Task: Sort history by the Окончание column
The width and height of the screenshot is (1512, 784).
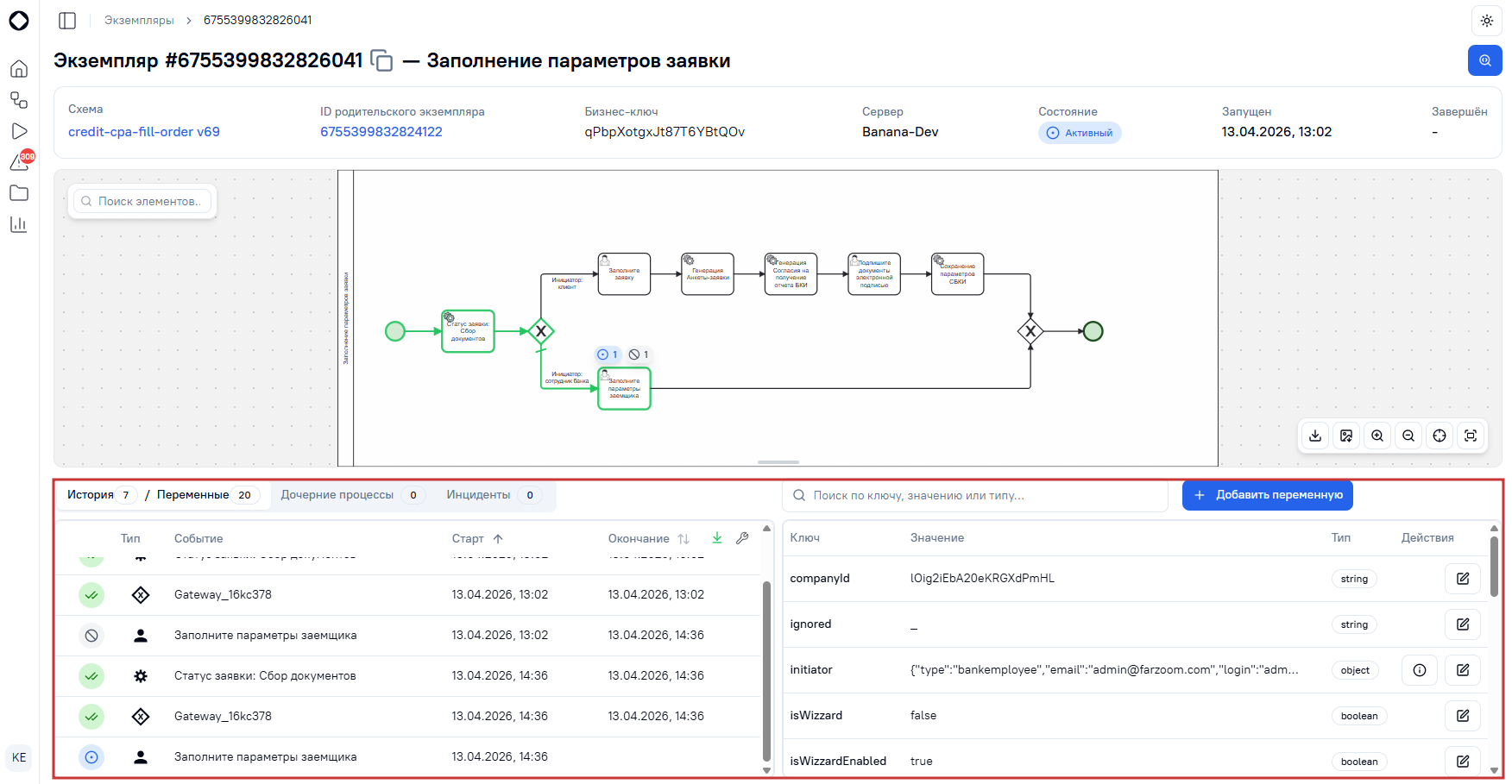Action: point(648,538)
